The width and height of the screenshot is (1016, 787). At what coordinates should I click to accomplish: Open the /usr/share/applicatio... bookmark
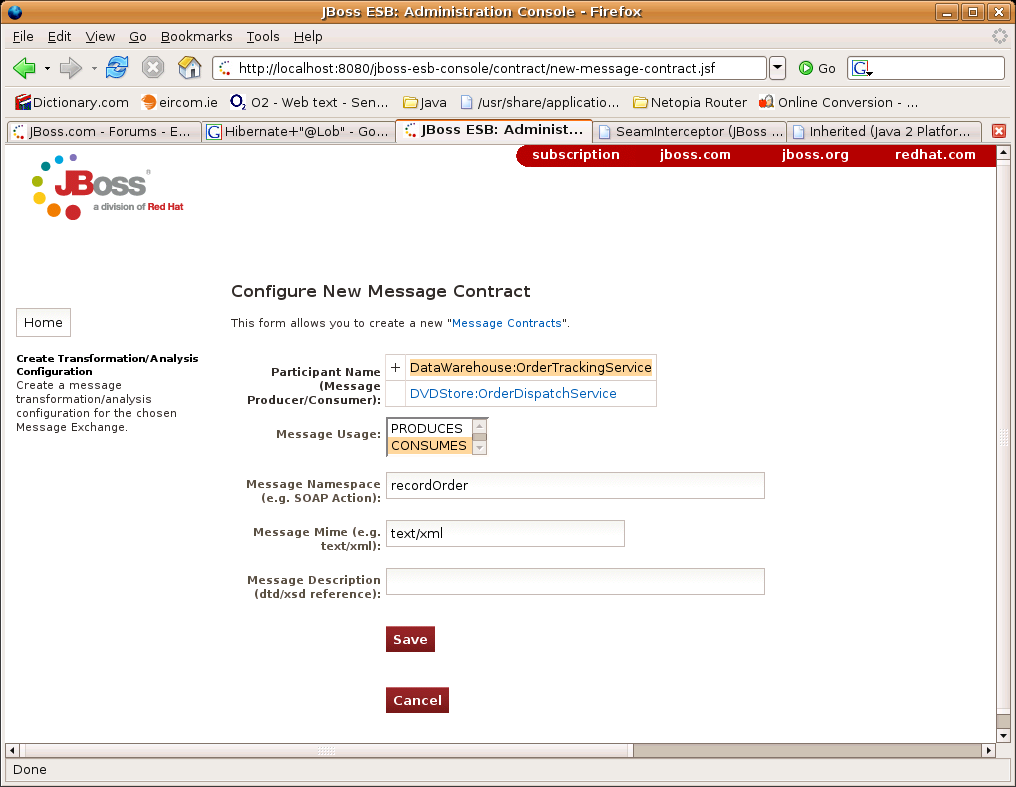point(539,102)
